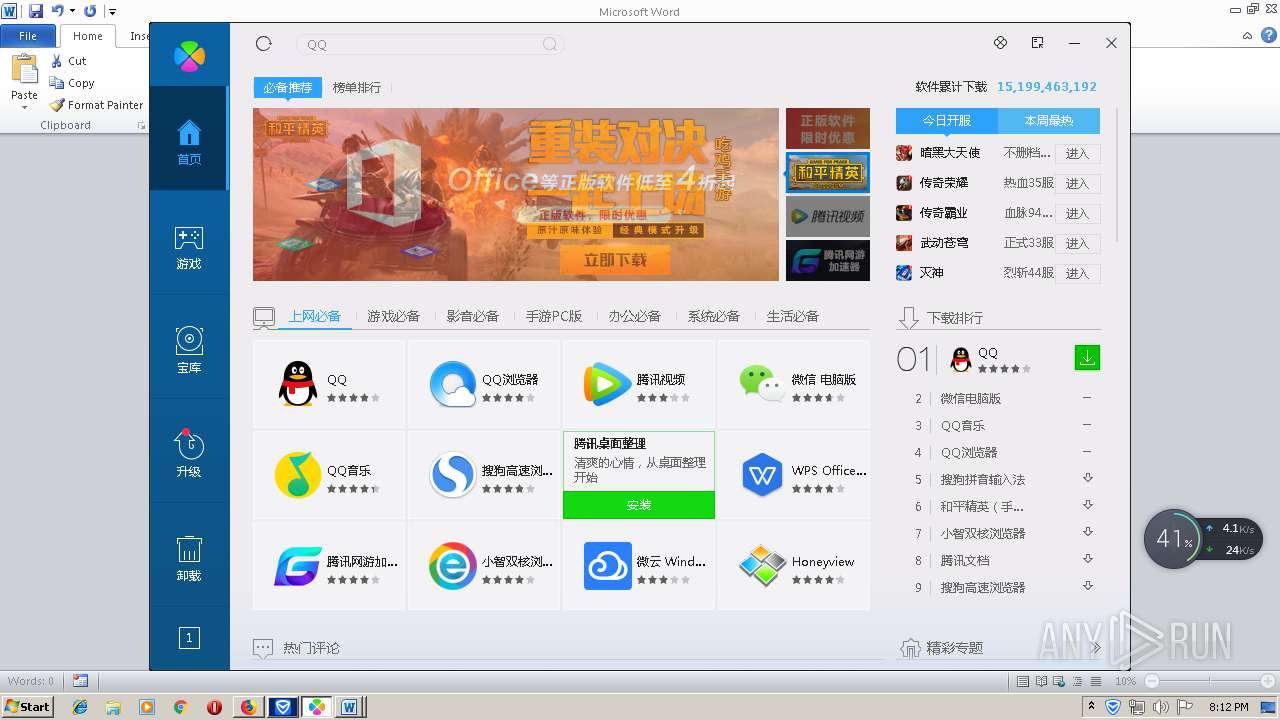Image resolution: width=1280 pixels, height=720 pixels.
Task: Select the WPS Office app icon
Action: (x=762, y=475)
